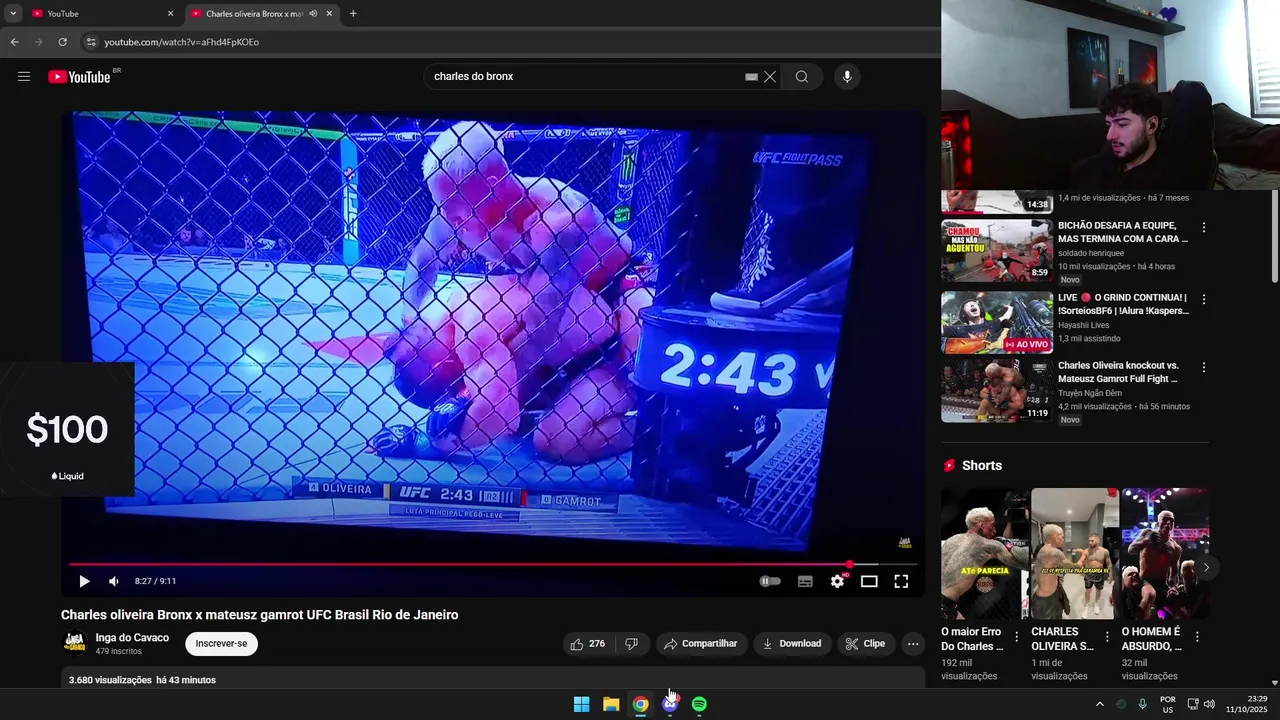View site information icon in the address bar
This screenshot has width=1280, height=720.
tap(90, 42)
